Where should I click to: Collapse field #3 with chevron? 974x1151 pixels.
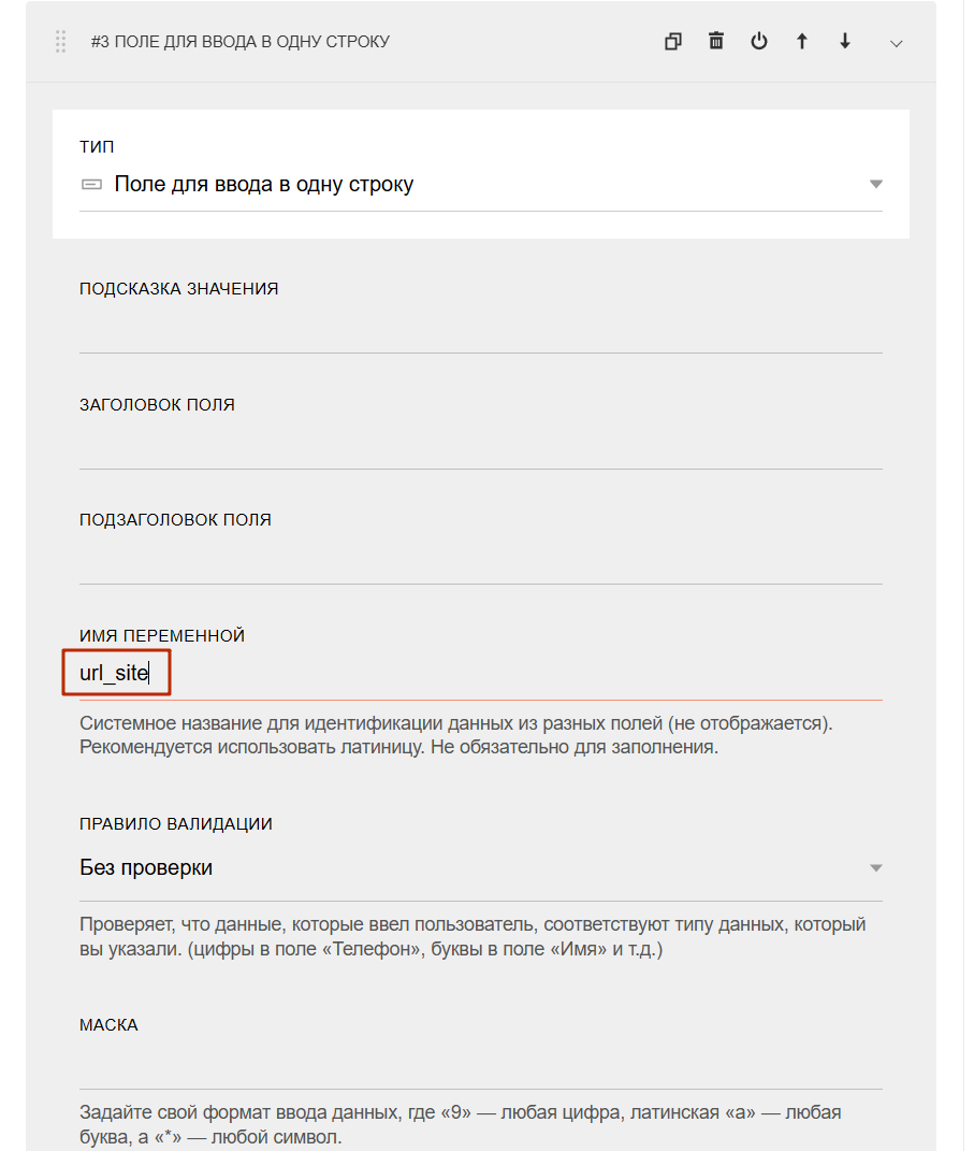coord(895,43)
